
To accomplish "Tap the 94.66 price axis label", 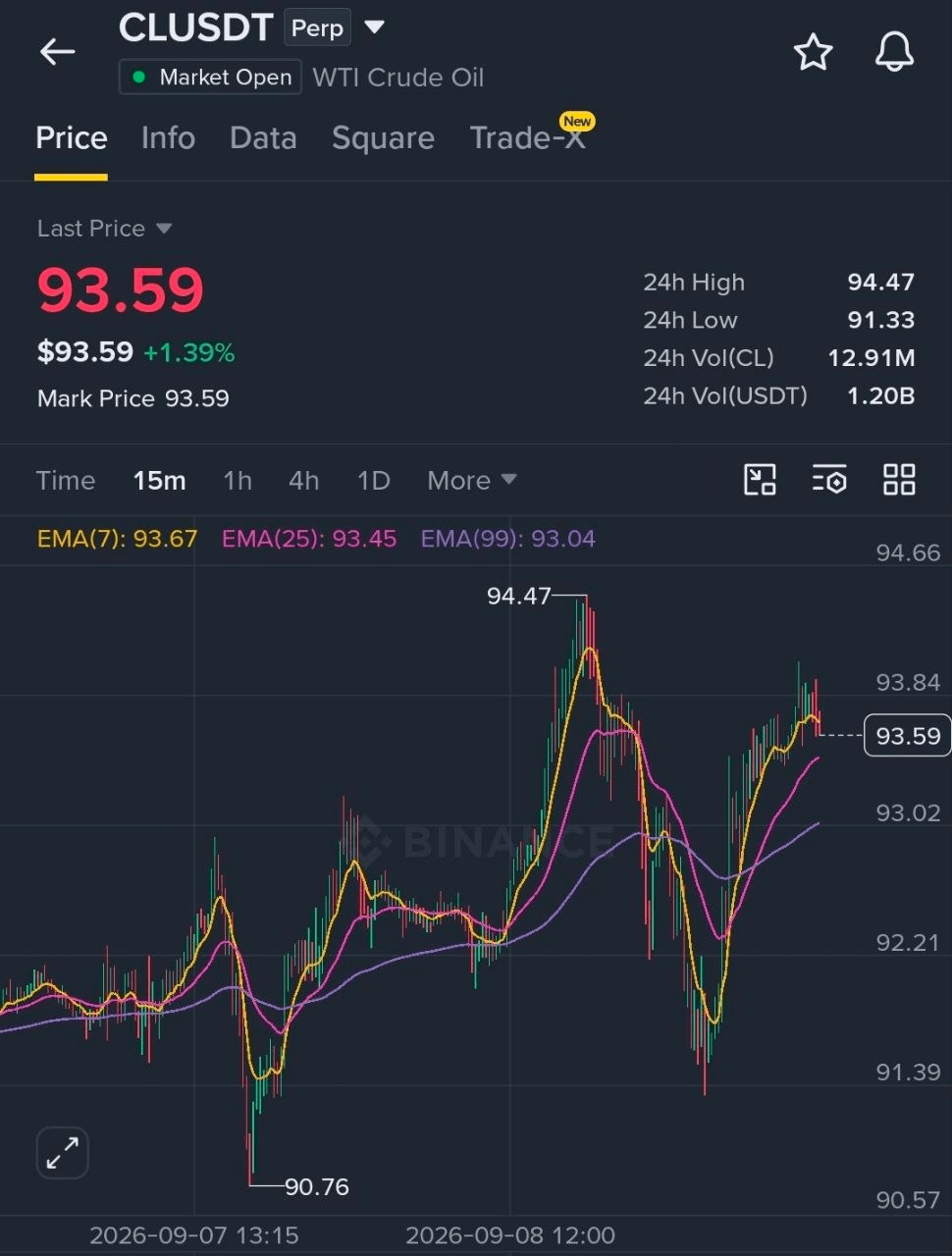I will 908,553.
